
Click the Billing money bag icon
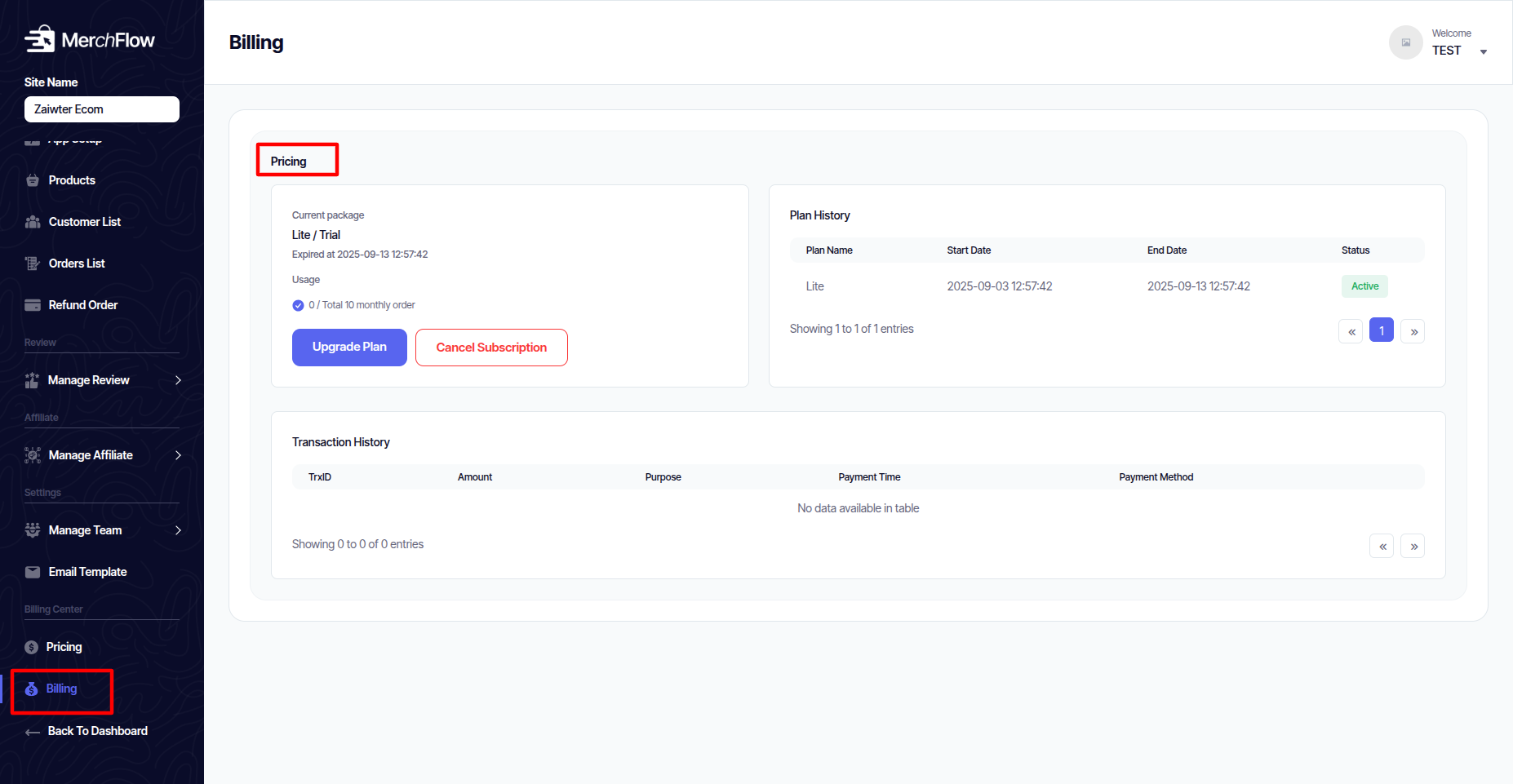[32, 689]
